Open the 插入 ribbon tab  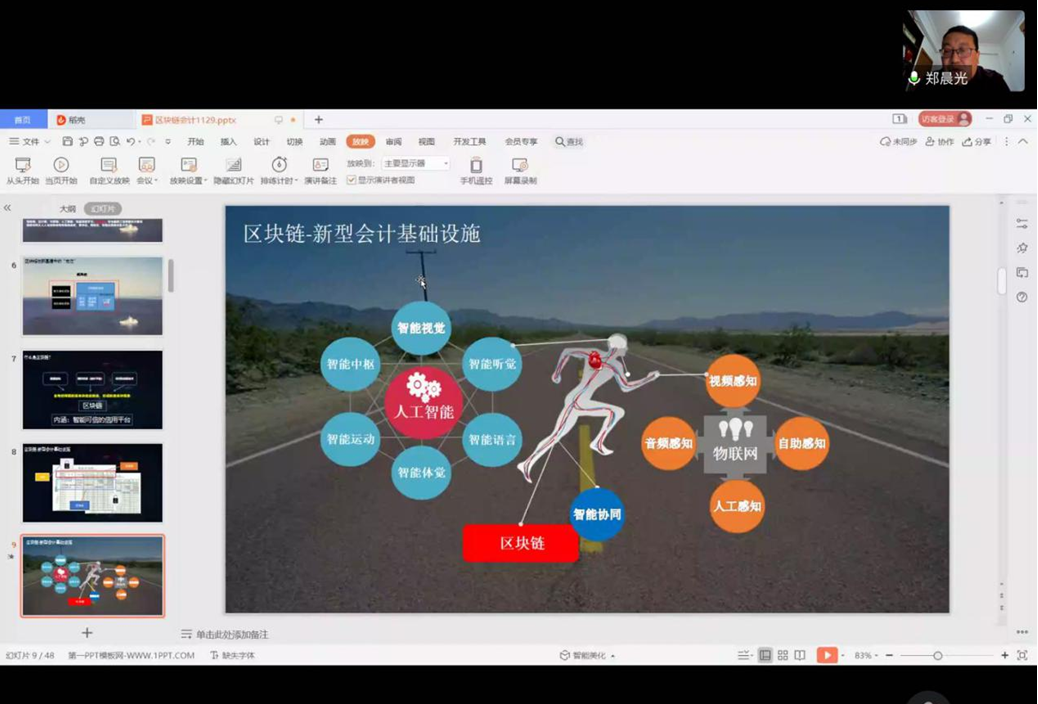coord(228,142)
